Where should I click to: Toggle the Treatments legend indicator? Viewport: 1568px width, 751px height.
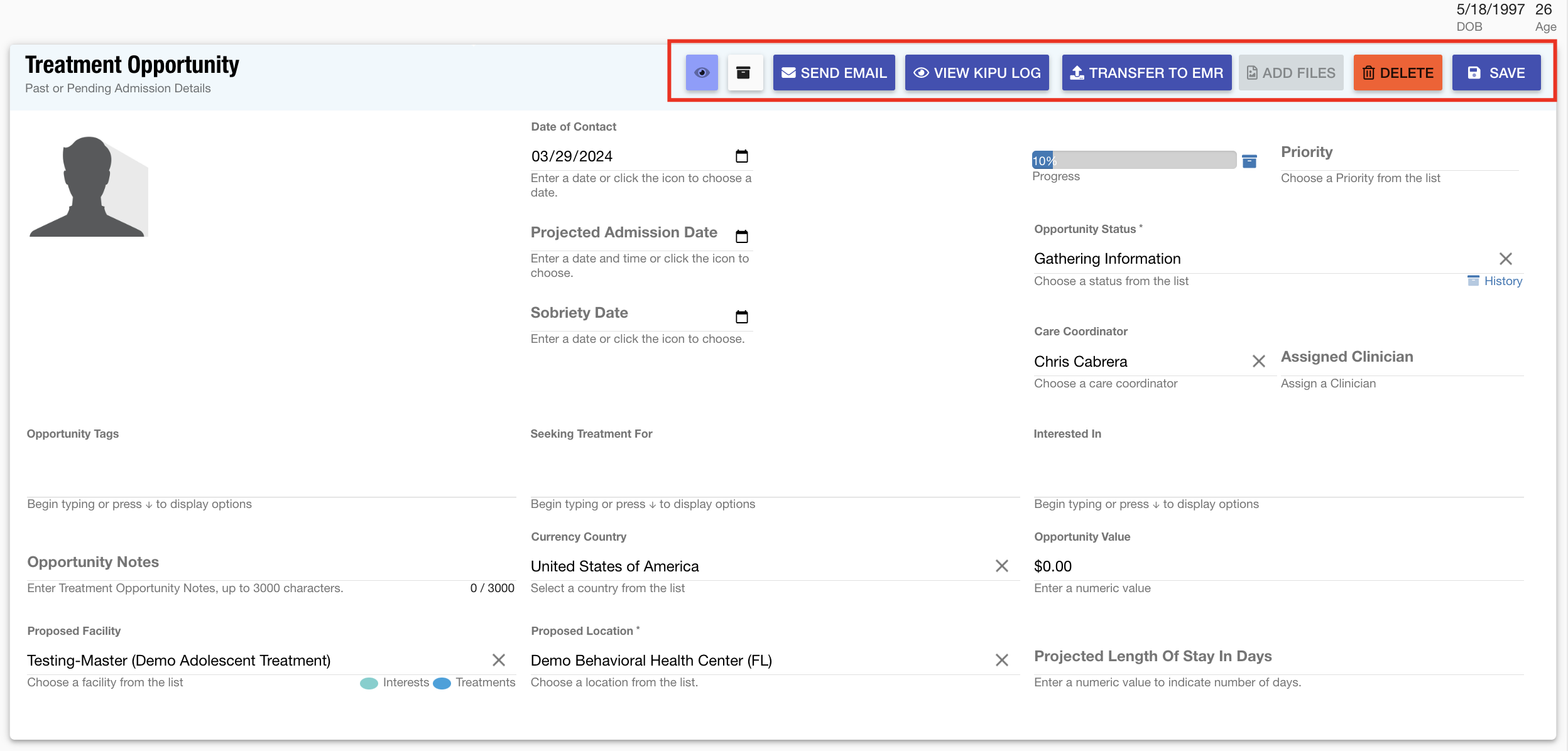pyautogui.click(x=442, y=683)
